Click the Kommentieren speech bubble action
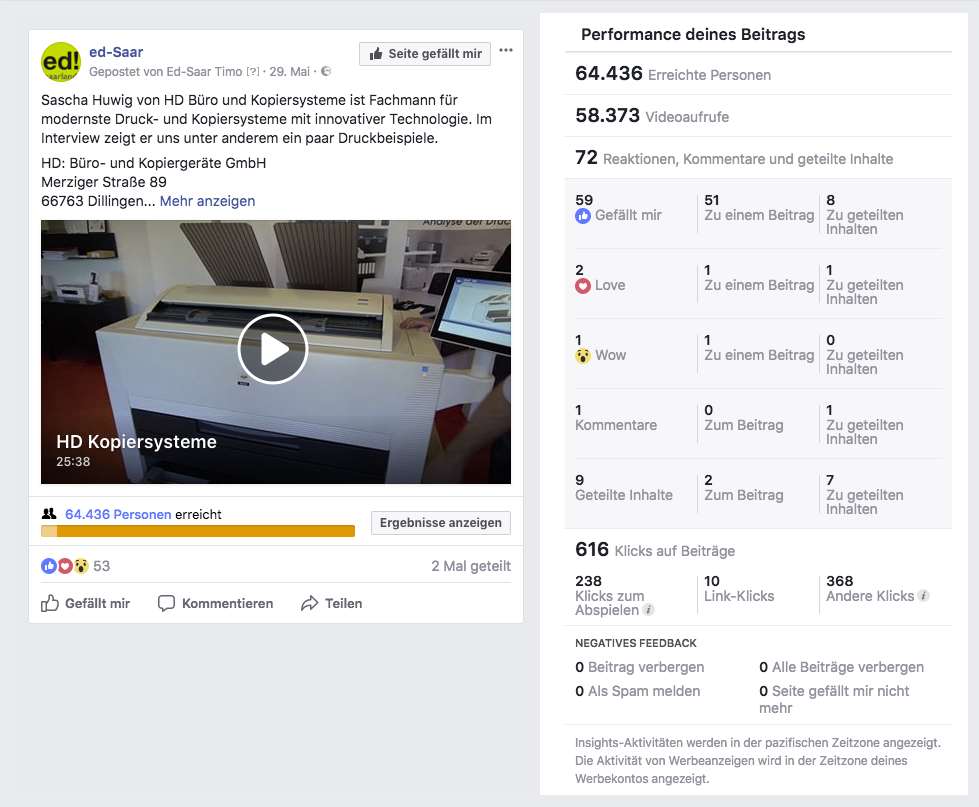Image resolution: width=979 pixels, height=807 pixels. click(x=215, y=604)
